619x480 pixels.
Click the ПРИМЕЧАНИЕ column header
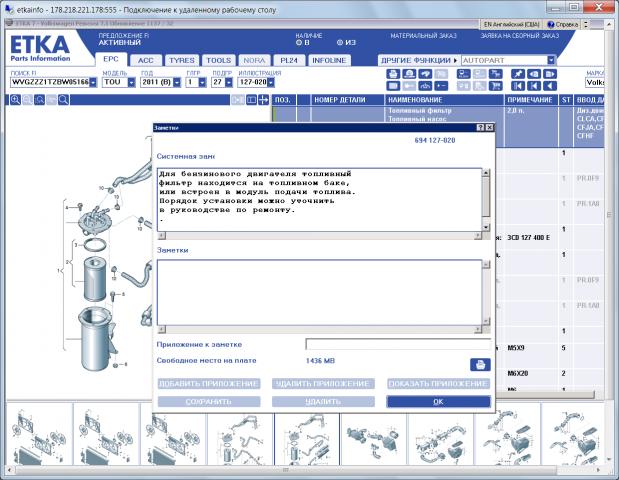(530, 100)
